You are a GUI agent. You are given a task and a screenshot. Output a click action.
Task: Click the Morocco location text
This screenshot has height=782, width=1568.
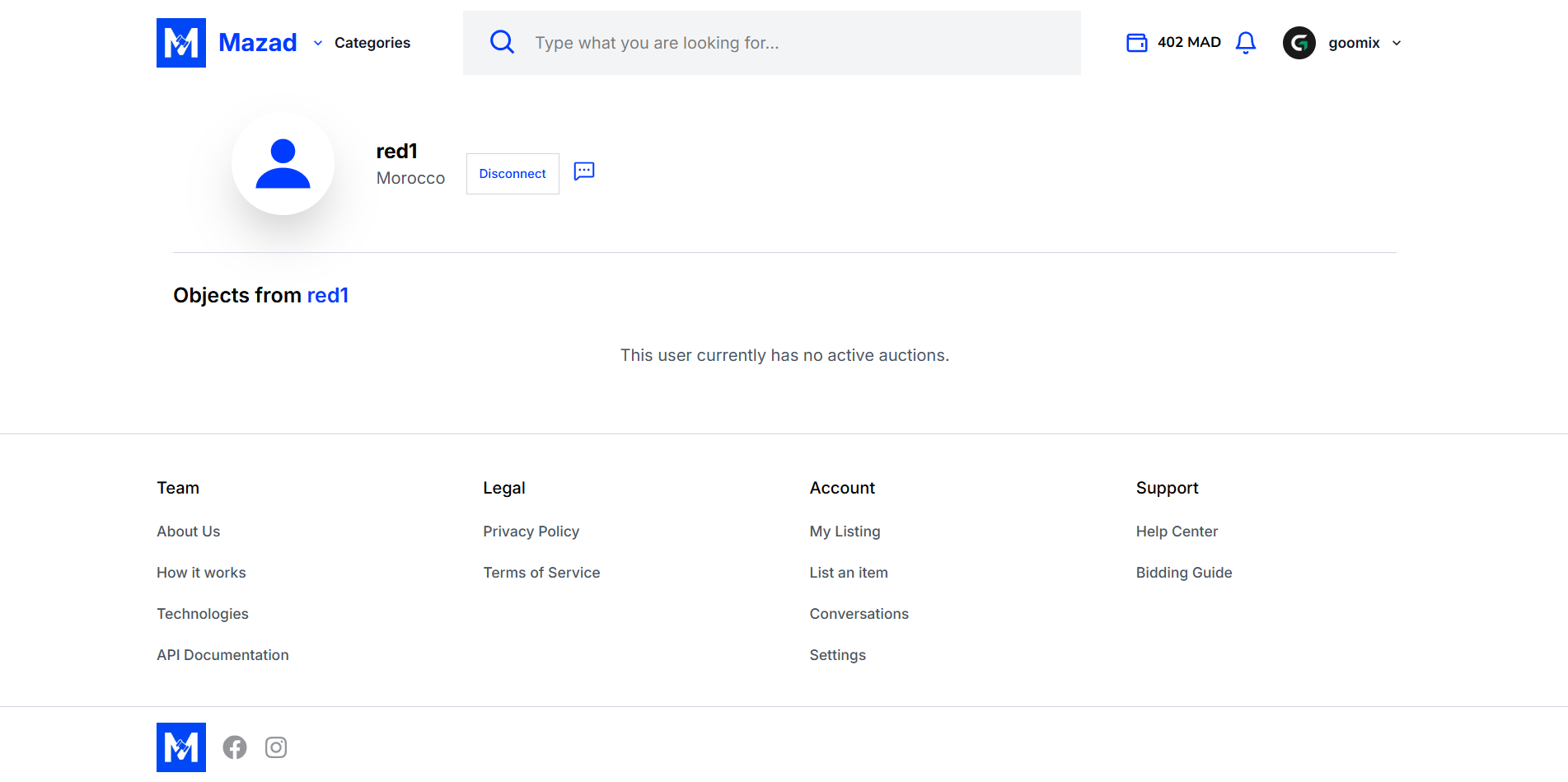410,178
